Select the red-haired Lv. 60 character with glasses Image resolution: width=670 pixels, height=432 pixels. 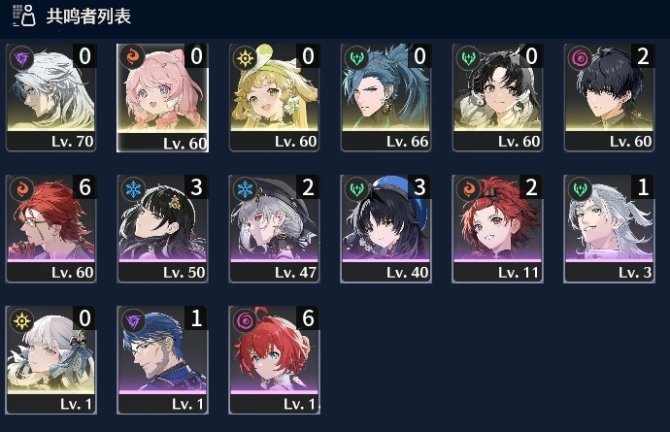(51, 229)
